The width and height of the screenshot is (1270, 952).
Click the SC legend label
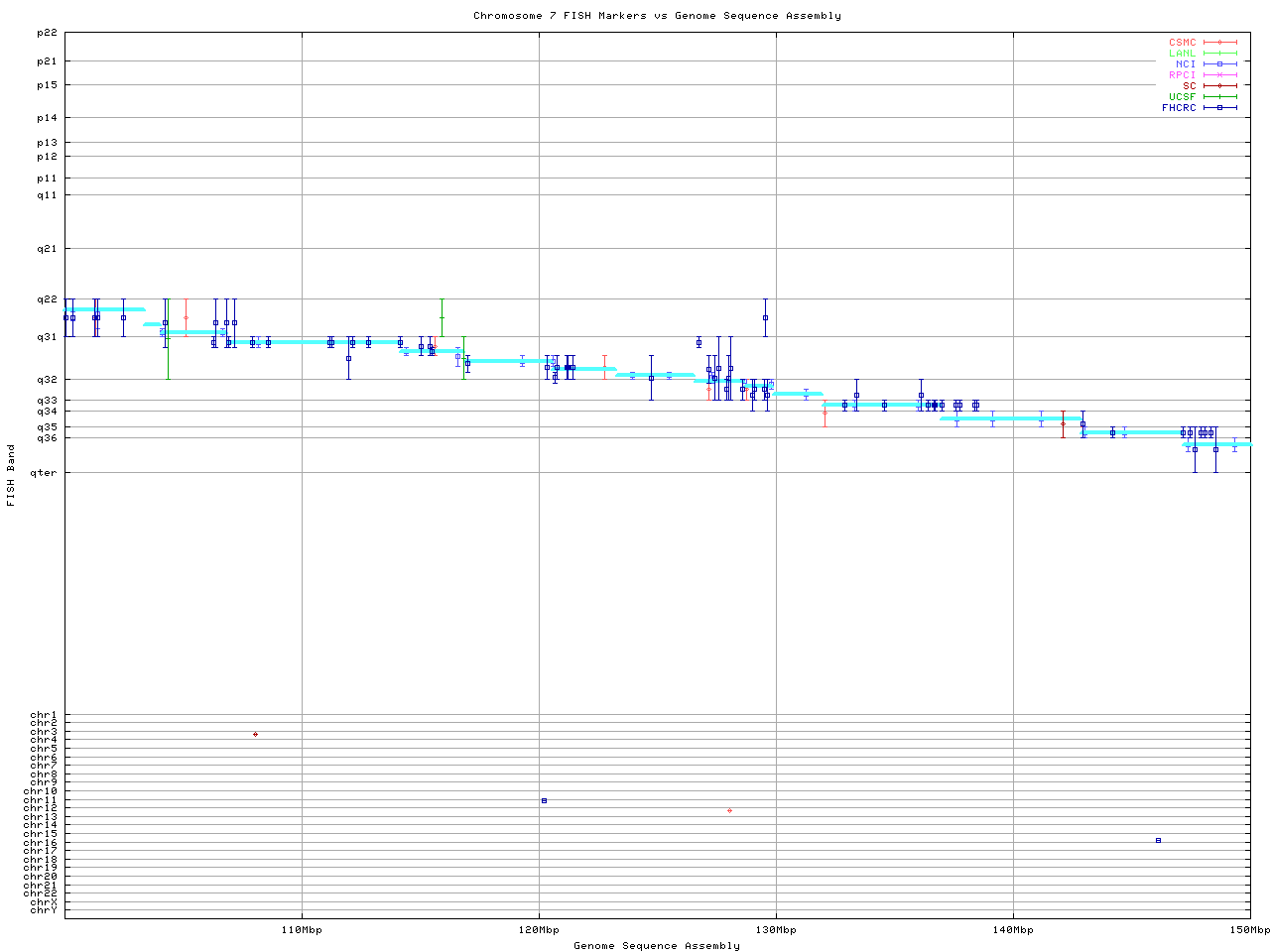point(1189,86)
